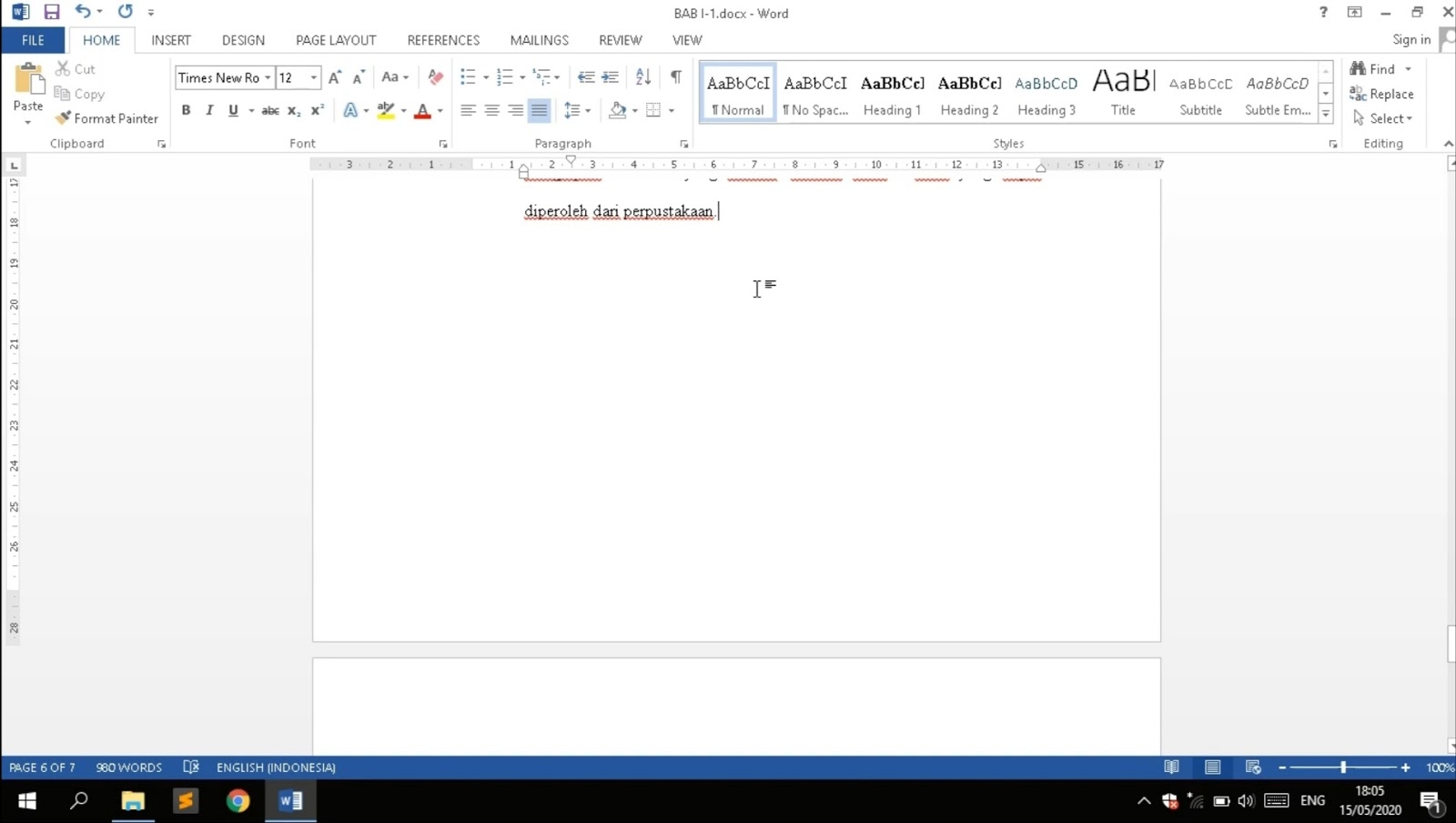
Task: Cut the selected text
Action: click(x=76, y=69)
